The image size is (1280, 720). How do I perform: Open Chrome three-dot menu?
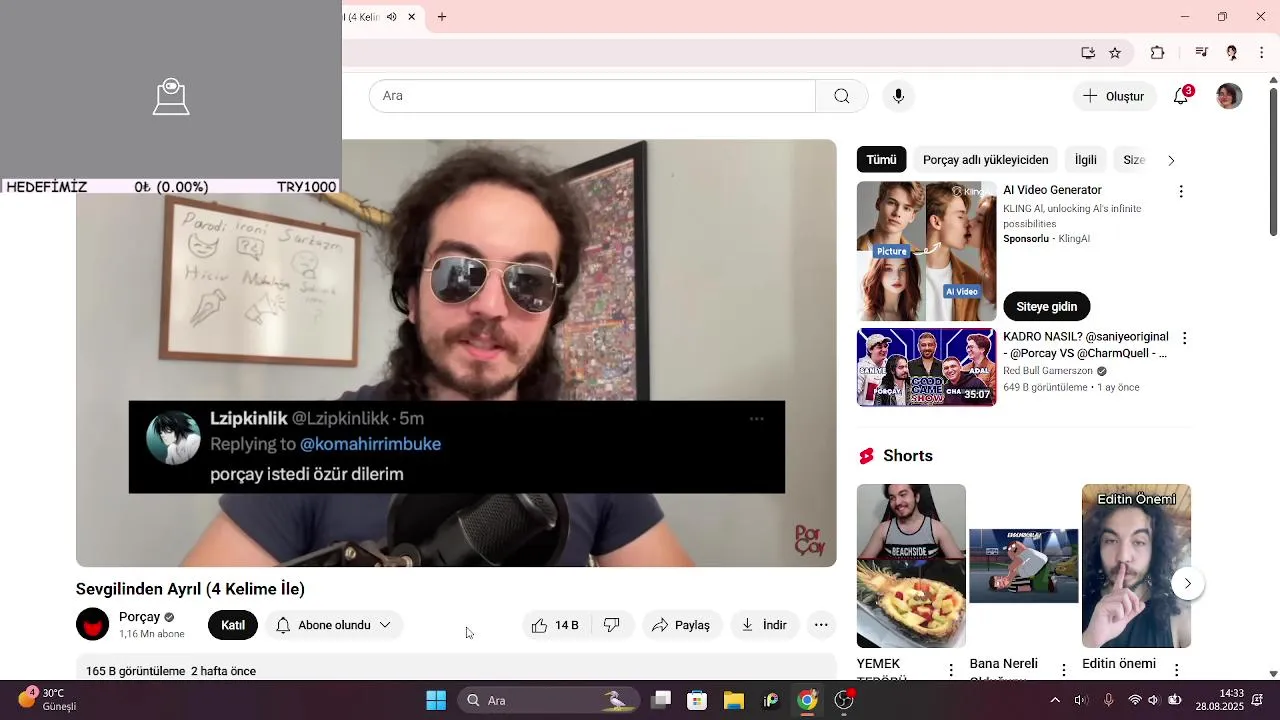1262,53
